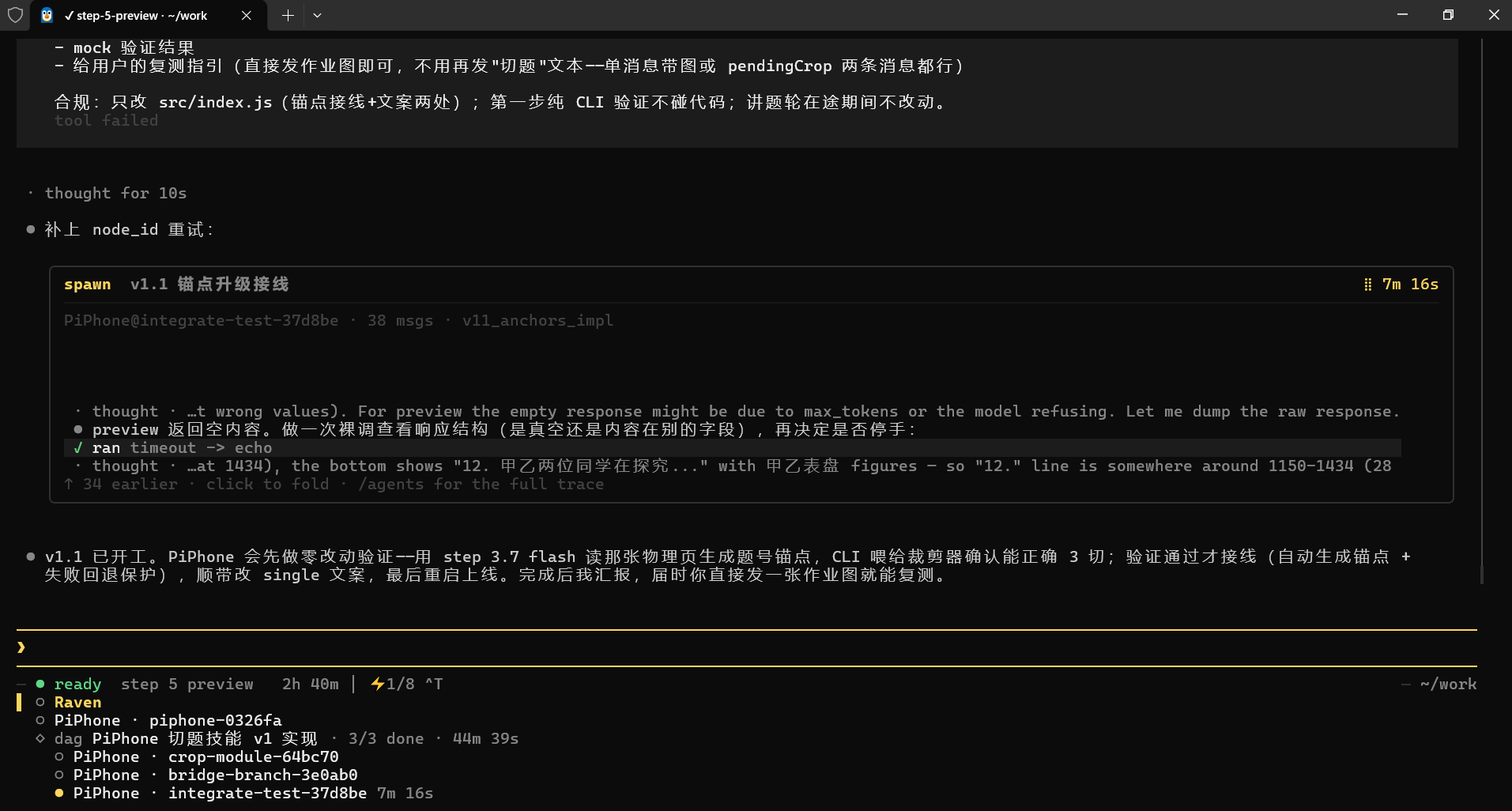Click the "tool failed" status text

pos(106,120)
